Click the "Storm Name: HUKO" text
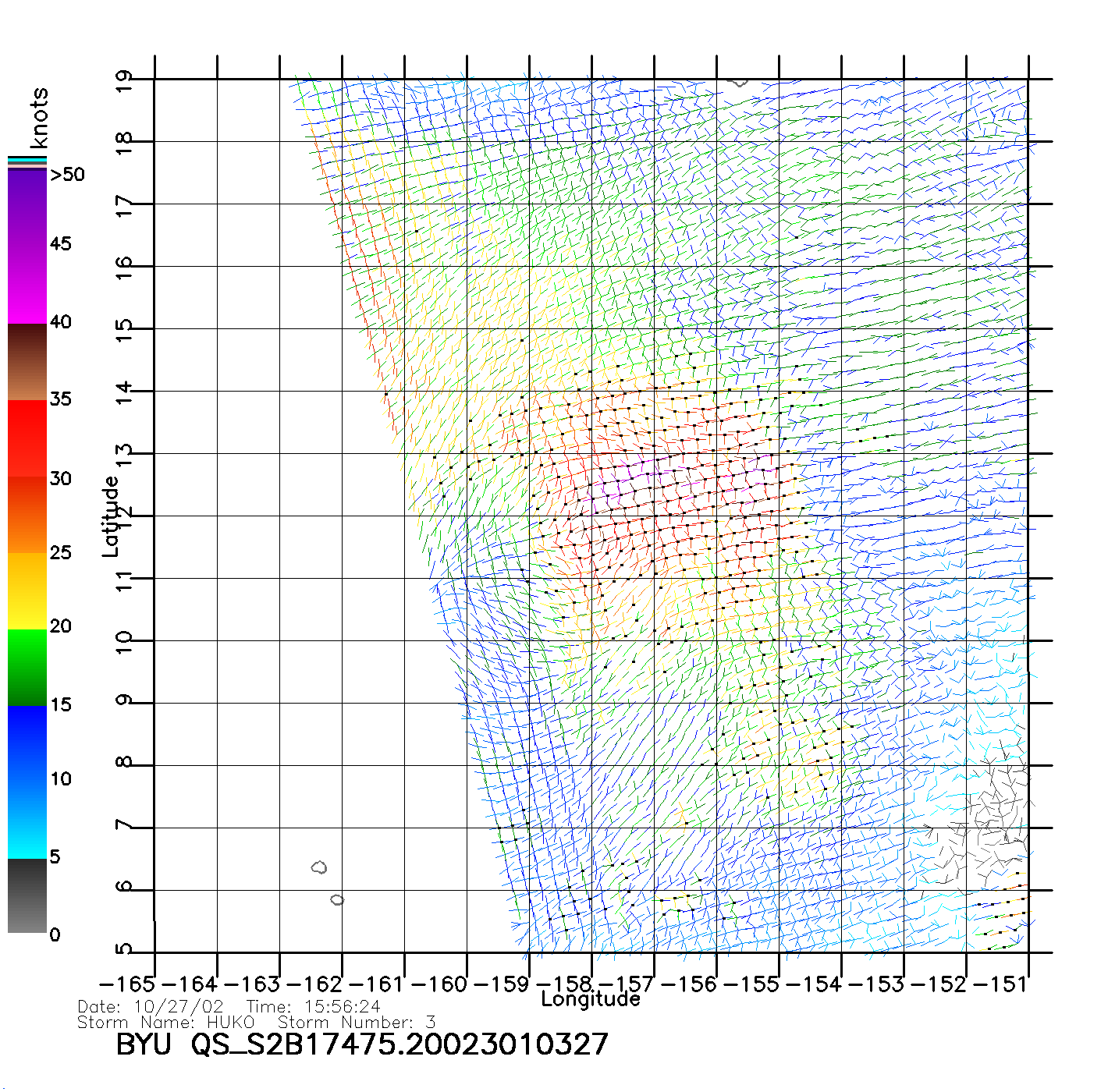Screen dimensions: 1108x1092 point(165,1022)
